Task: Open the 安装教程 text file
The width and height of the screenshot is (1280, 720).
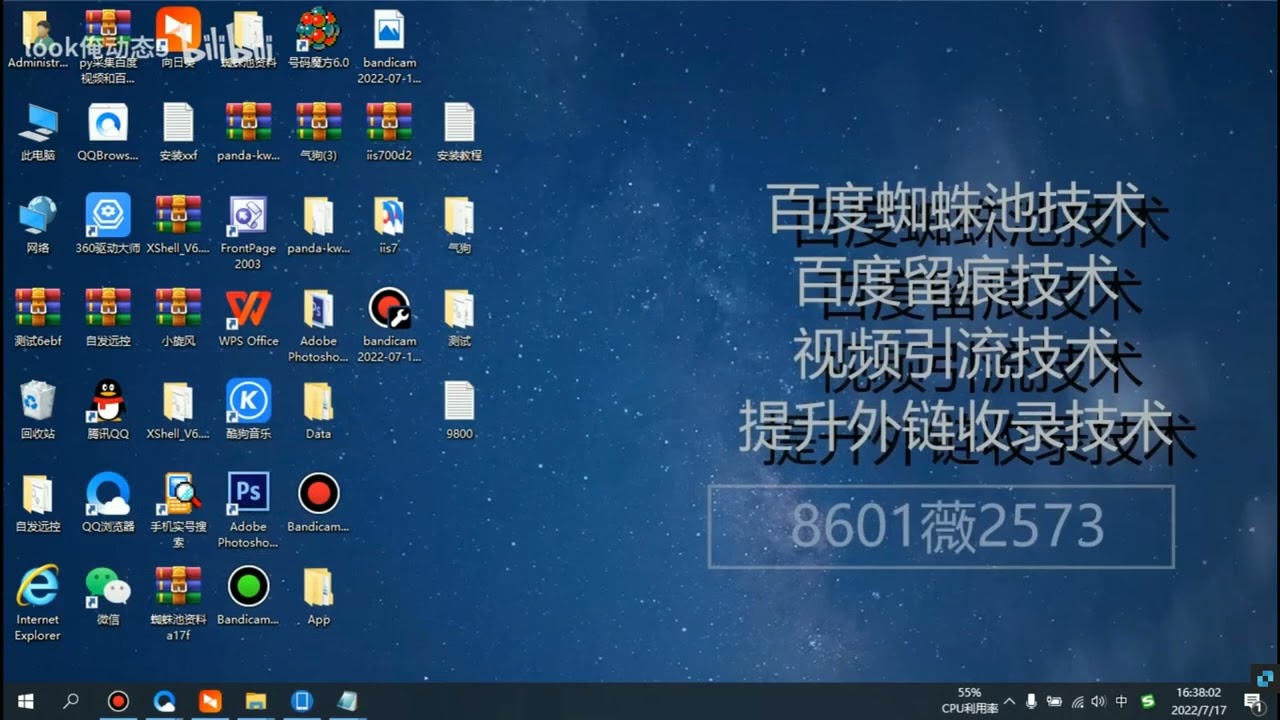Action: click(459, 123)
